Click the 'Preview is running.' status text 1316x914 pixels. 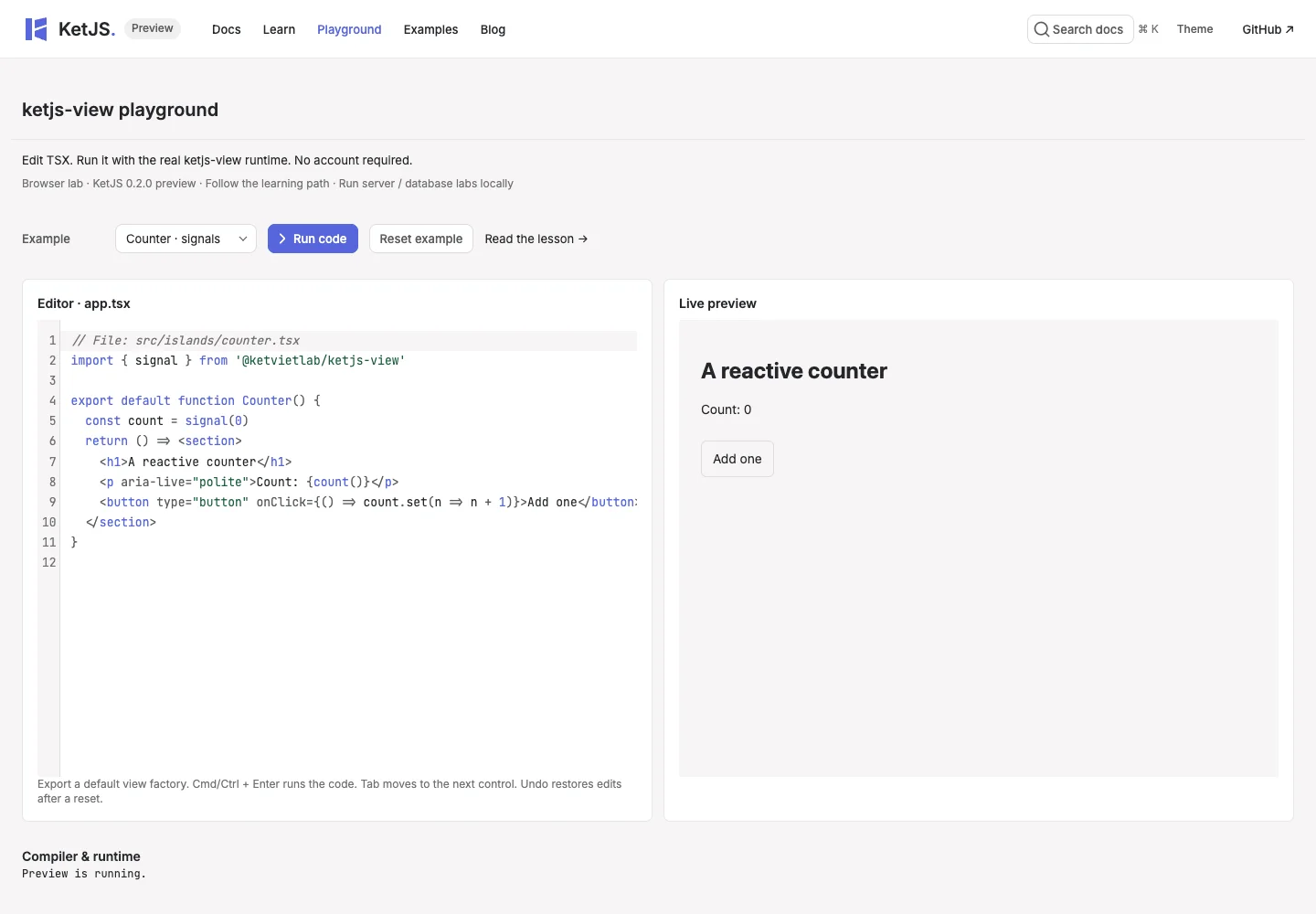click(x=84, y=874)
